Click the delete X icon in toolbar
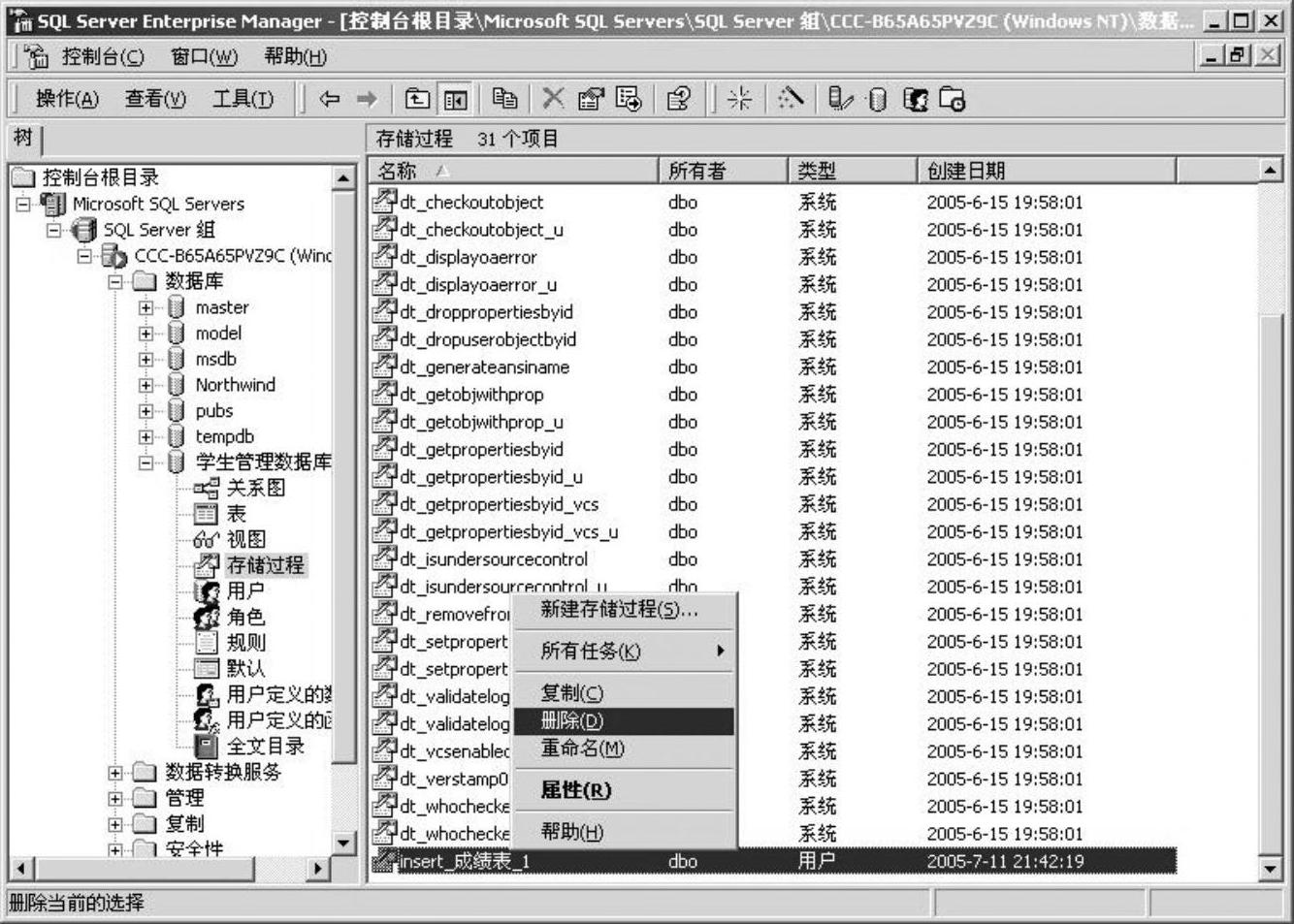The image size is (1294, 924). tap(553, 99)
